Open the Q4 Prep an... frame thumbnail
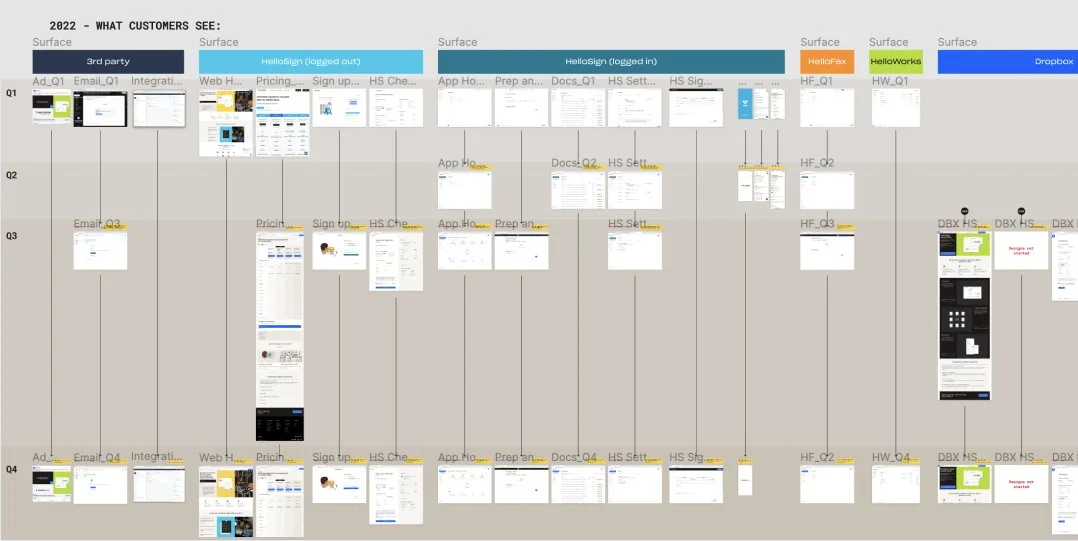Viewport: 1078px width, 541px height. click(x=521, y=485)
